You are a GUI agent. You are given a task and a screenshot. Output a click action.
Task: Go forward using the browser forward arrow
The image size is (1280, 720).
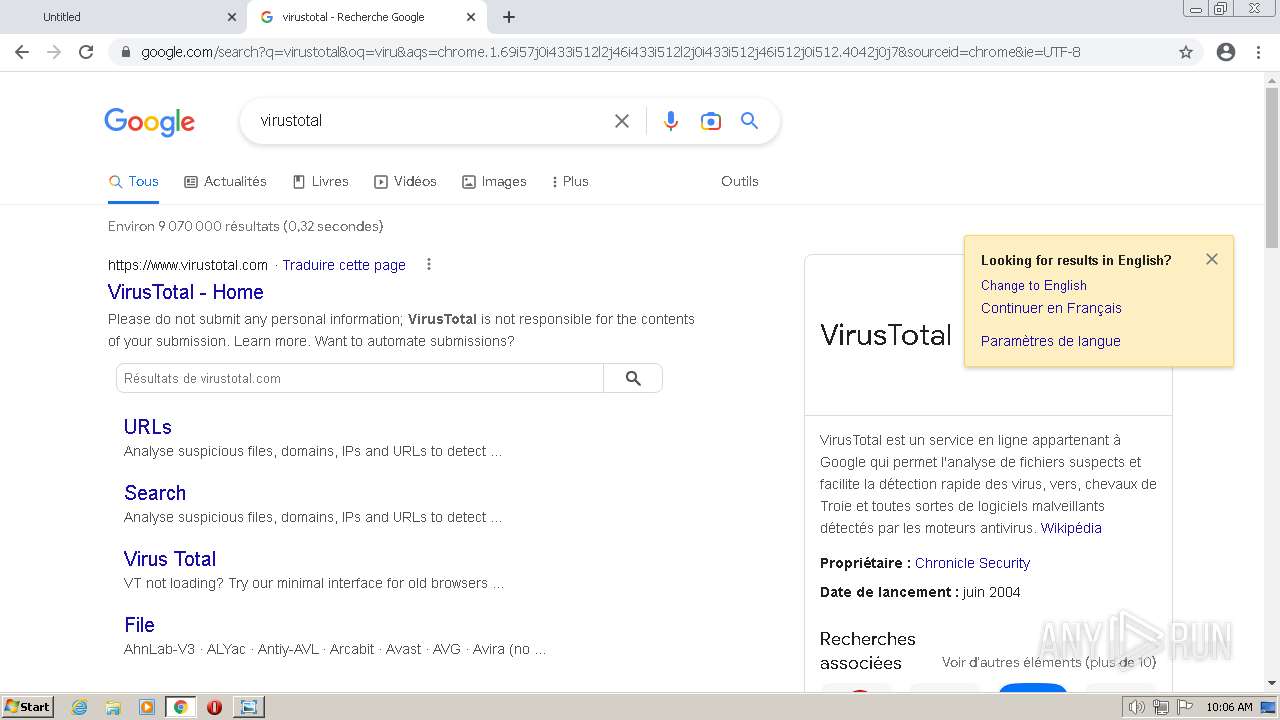(x=54, y=52)
